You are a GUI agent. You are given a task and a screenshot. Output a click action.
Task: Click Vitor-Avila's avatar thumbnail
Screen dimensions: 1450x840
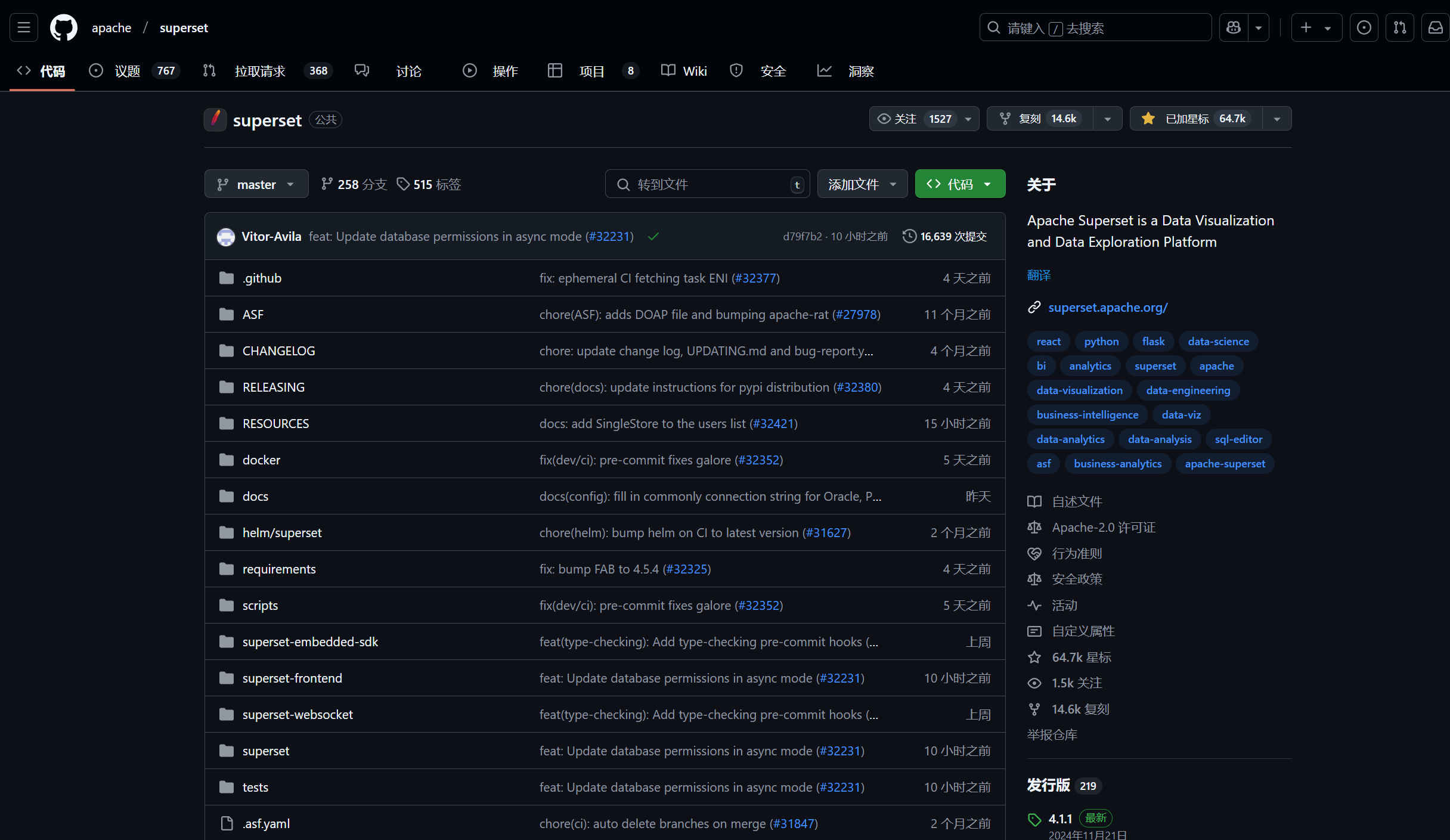click(226, 237)
